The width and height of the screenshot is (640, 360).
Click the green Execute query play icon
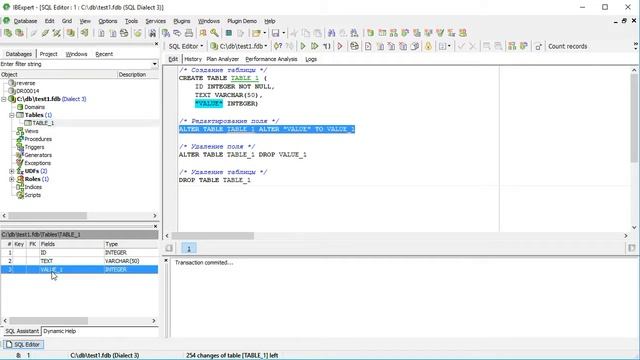click(303, 47)
